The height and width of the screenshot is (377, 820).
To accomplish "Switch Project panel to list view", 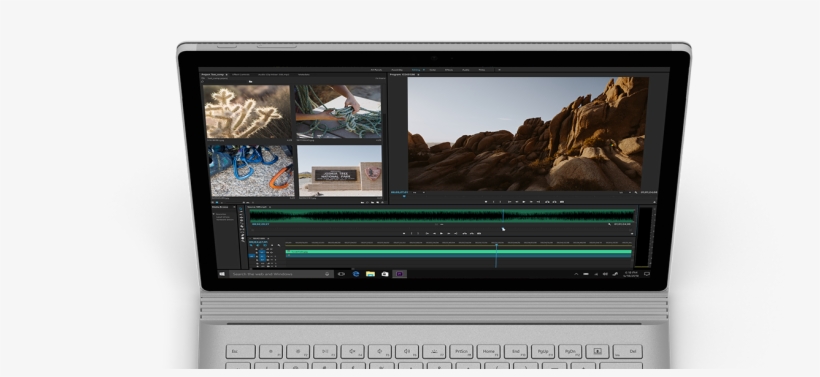I will tap(212, 202).
